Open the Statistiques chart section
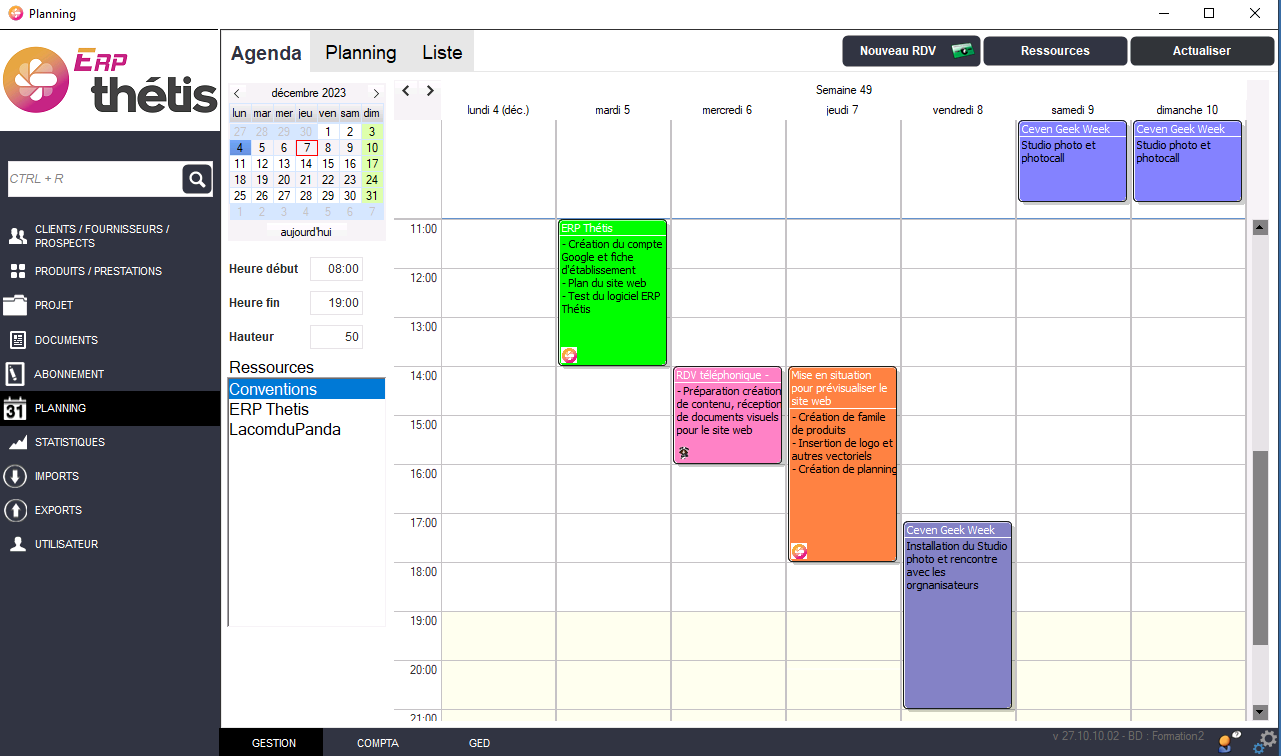The width and height of the screenshot is (1281, 756). point(69,442)
